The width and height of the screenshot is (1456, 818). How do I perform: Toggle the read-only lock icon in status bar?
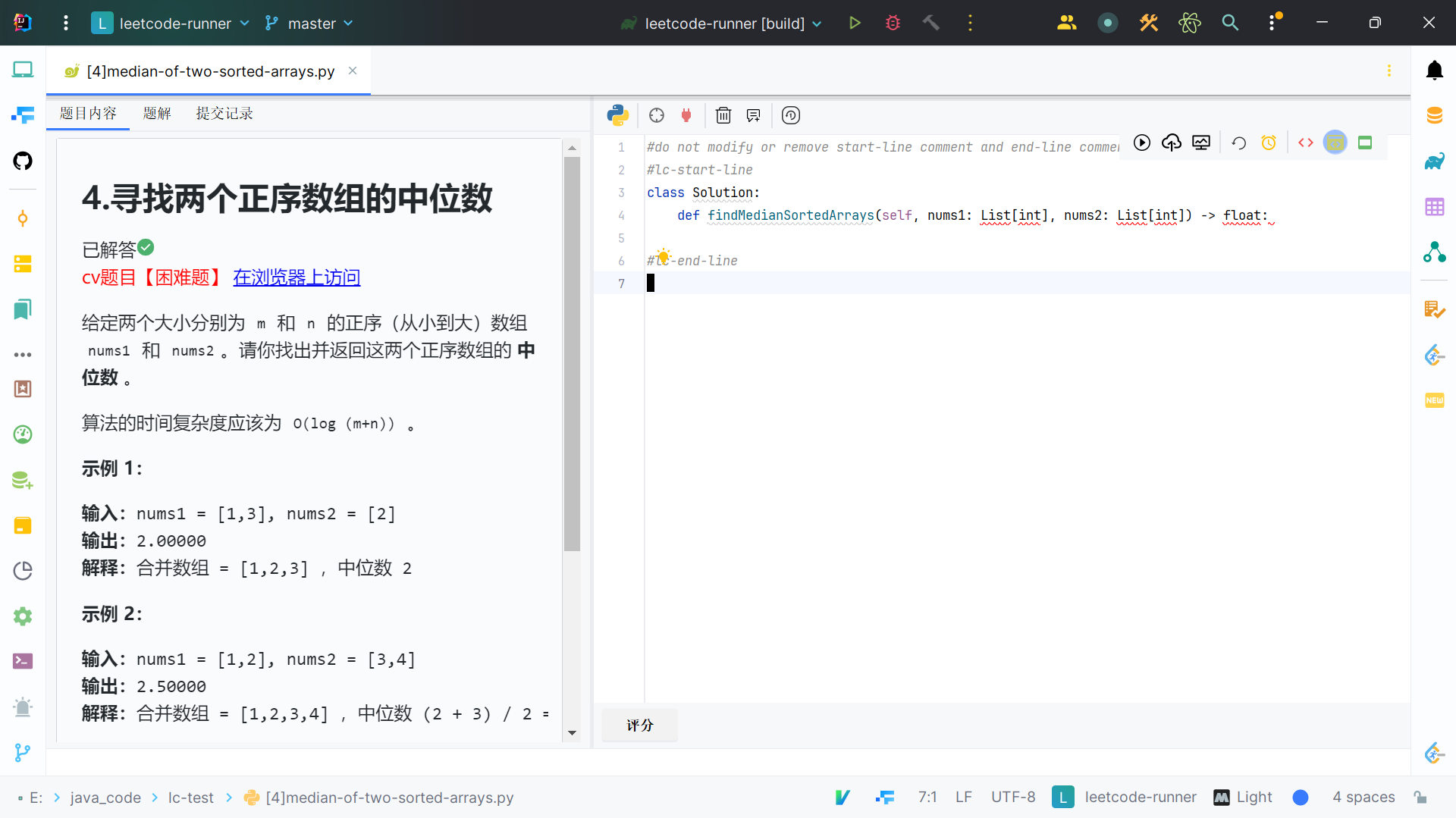(x=1420, y=798)
